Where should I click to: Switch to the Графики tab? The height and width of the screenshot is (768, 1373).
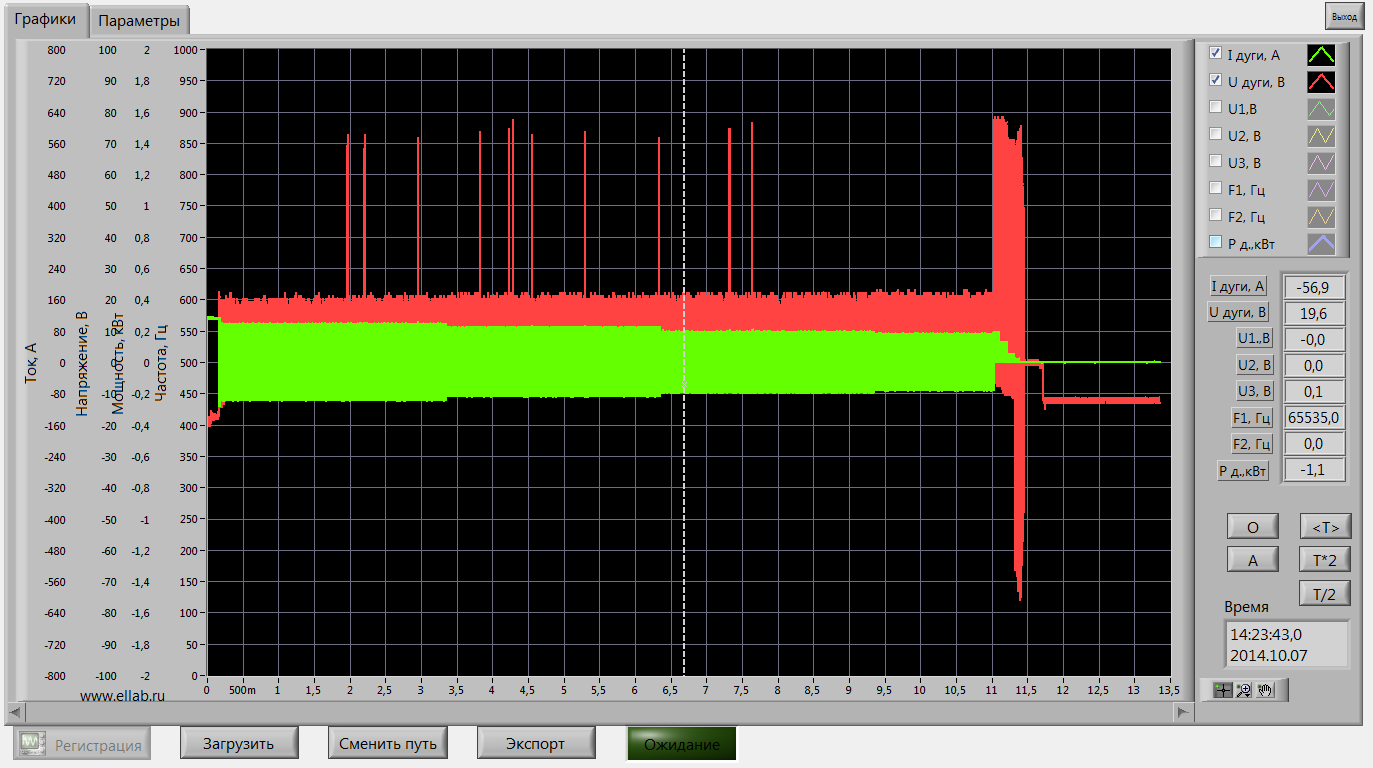45,19
